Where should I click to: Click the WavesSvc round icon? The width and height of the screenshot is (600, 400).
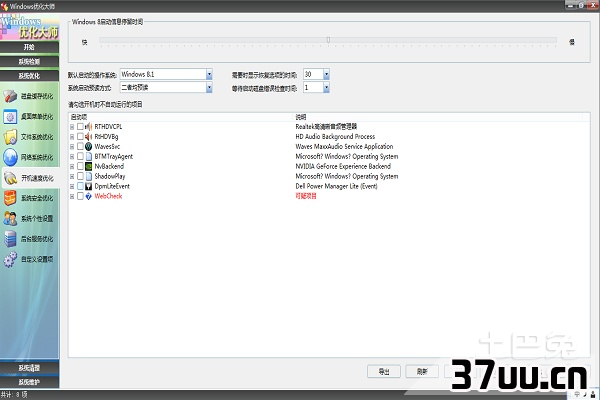[88, 146]
